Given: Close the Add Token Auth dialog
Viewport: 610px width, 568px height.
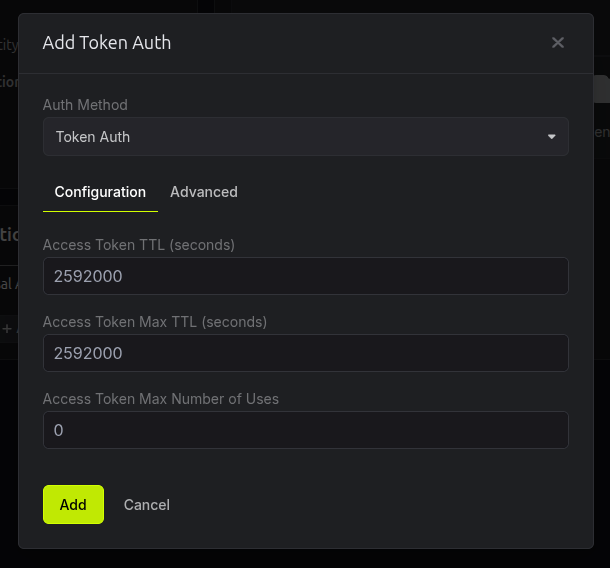Looking at the screenshot, I should click(557, 42).
